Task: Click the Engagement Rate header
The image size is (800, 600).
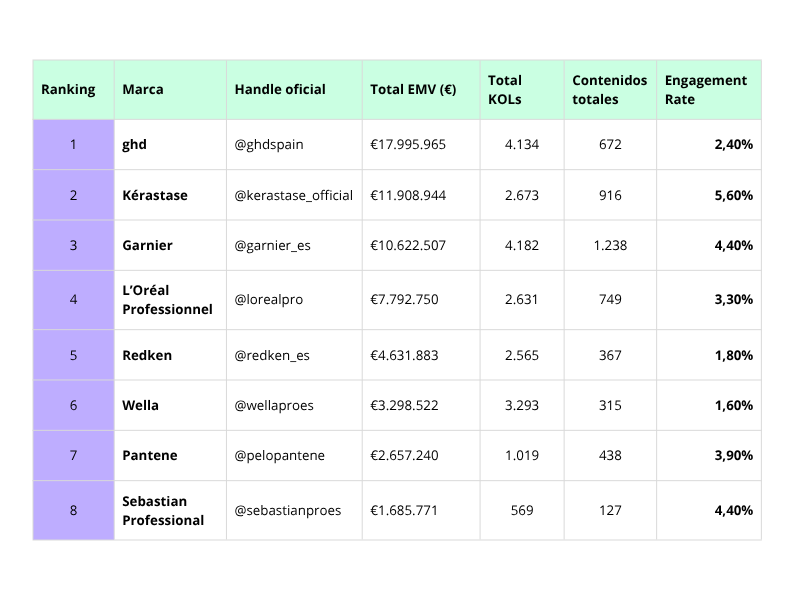Action: (706, 90)
